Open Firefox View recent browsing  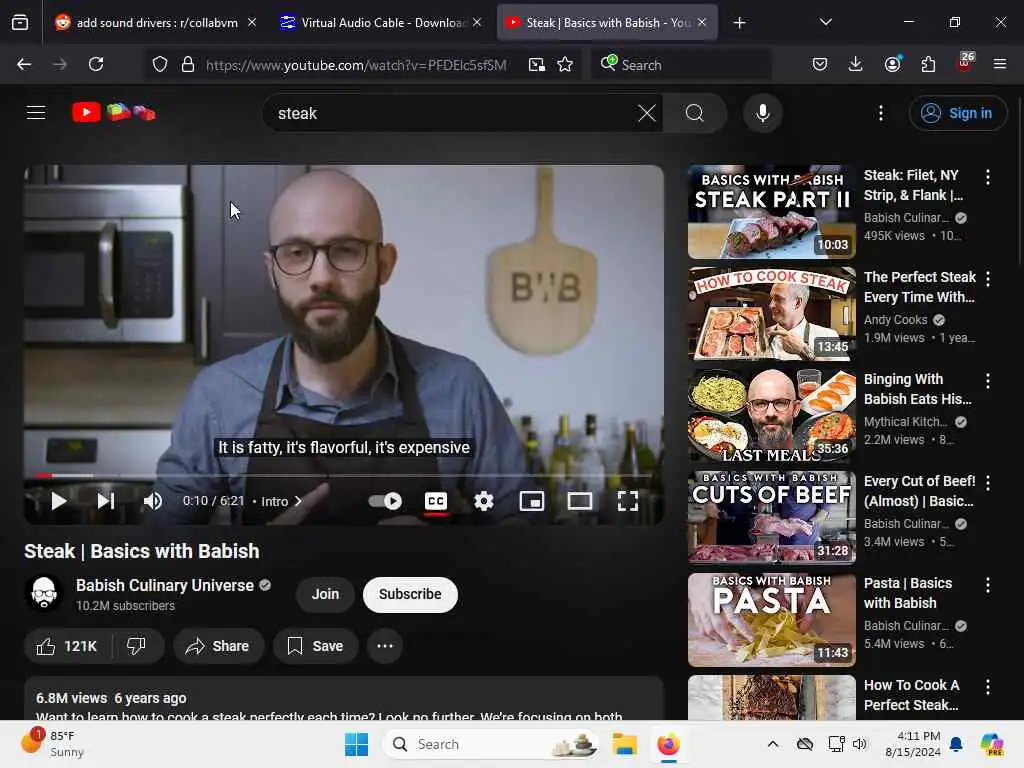click(20, 23)
